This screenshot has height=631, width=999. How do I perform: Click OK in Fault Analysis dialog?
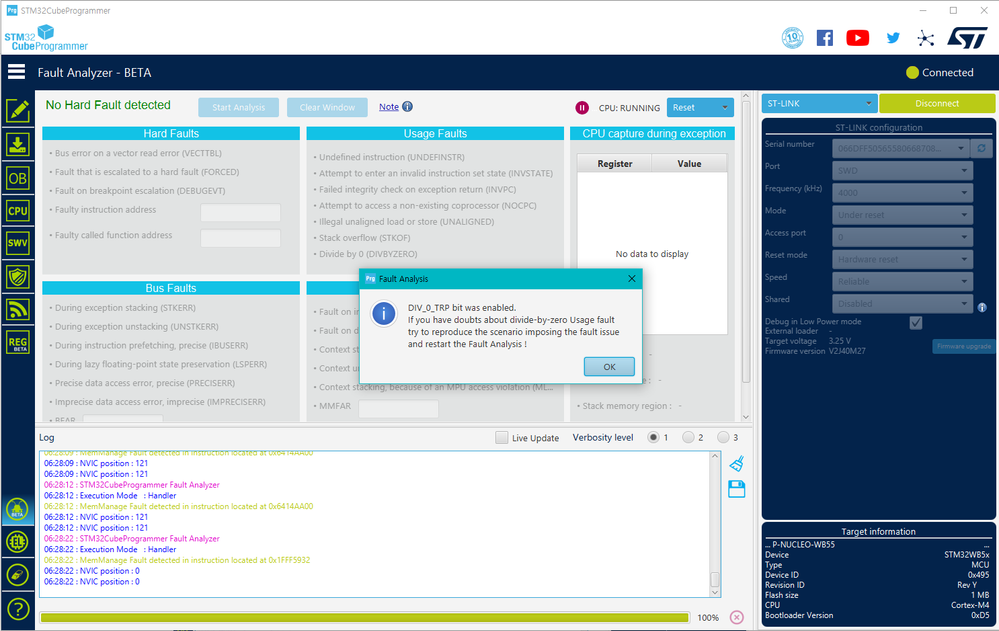(609, 366)
